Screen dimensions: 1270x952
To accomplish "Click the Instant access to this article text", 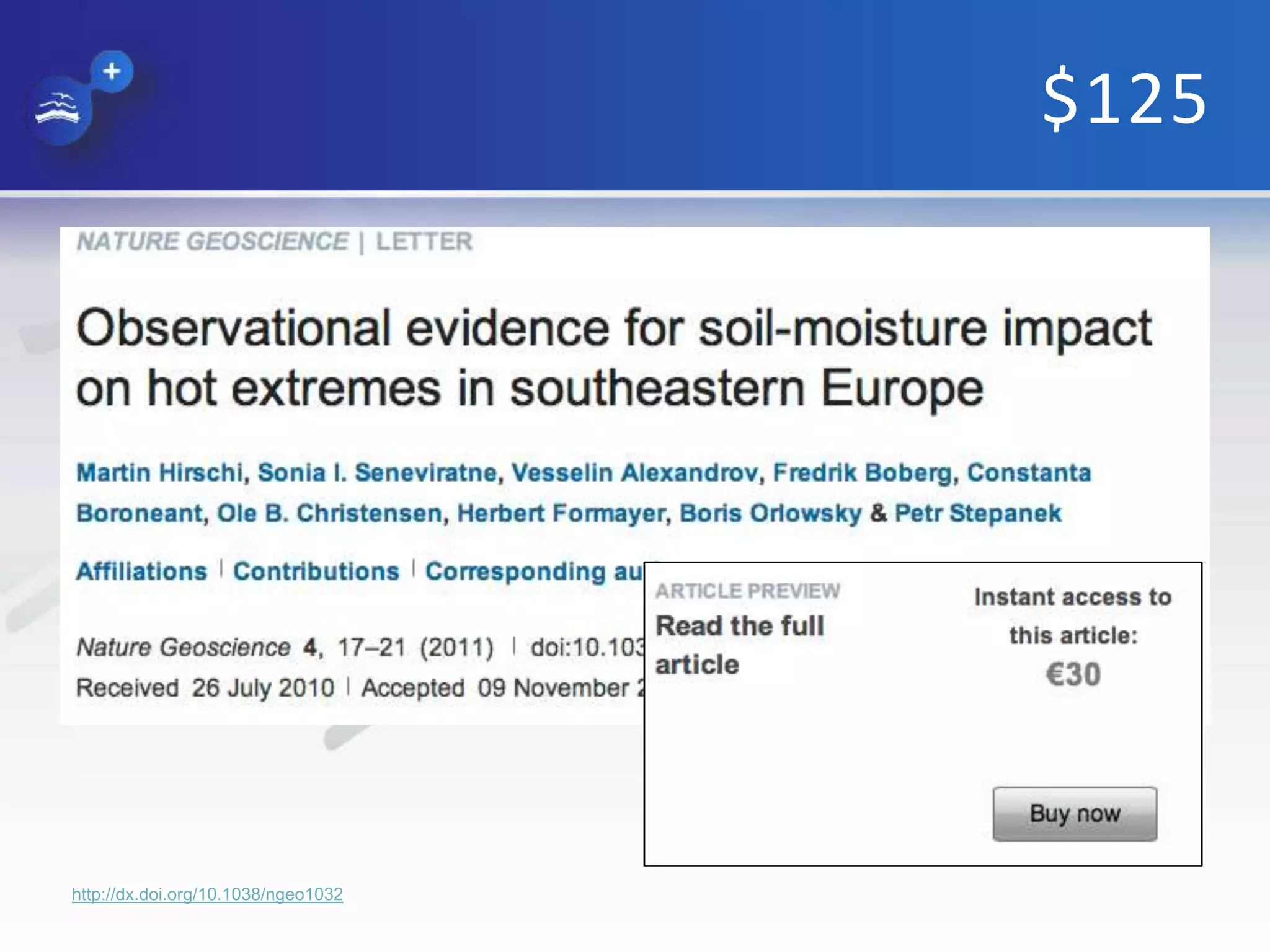I will pos(1073,616).
